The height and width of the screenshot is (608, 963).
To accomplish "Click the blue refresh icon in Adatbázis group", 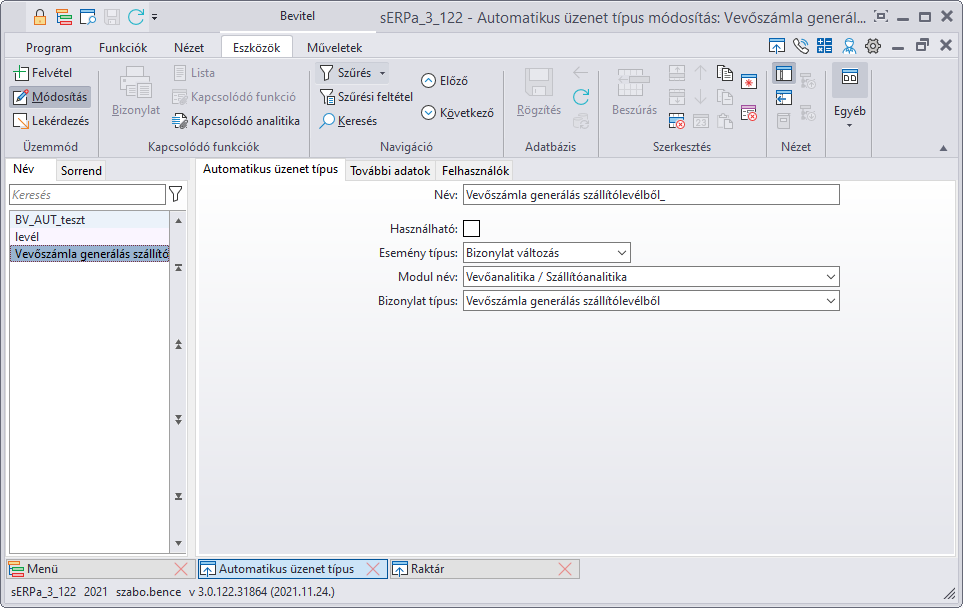I will (x=581, y=96).
